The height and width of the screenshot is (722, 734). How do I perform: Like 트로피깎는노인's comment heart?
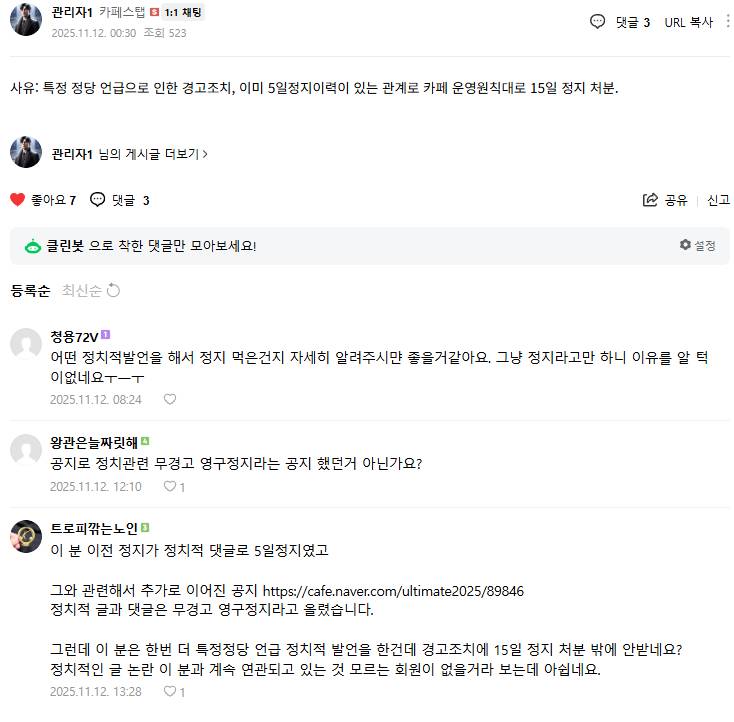(x=170, y=691)
